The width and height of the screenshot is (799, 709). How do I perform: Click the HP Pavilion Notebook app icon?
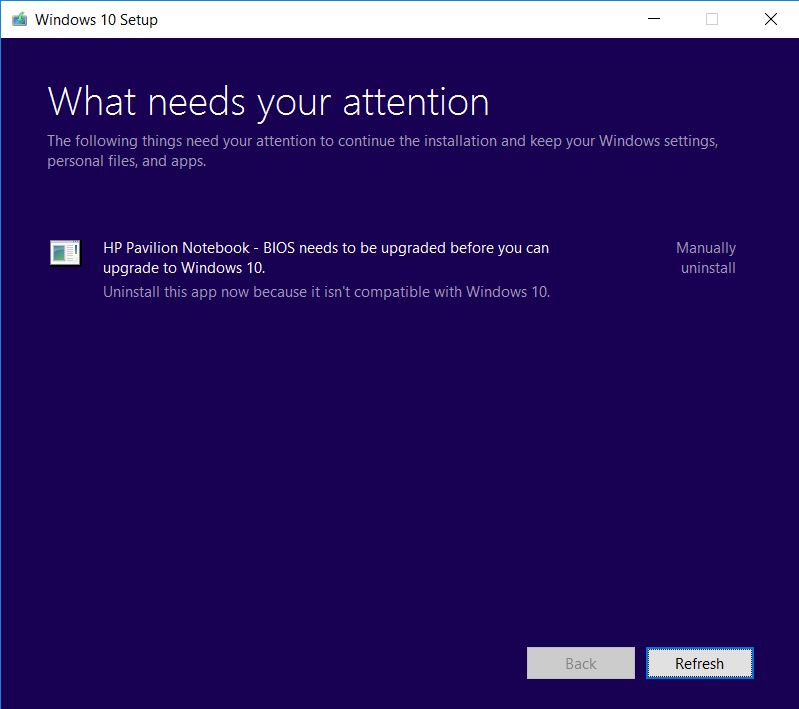point(65,252)
